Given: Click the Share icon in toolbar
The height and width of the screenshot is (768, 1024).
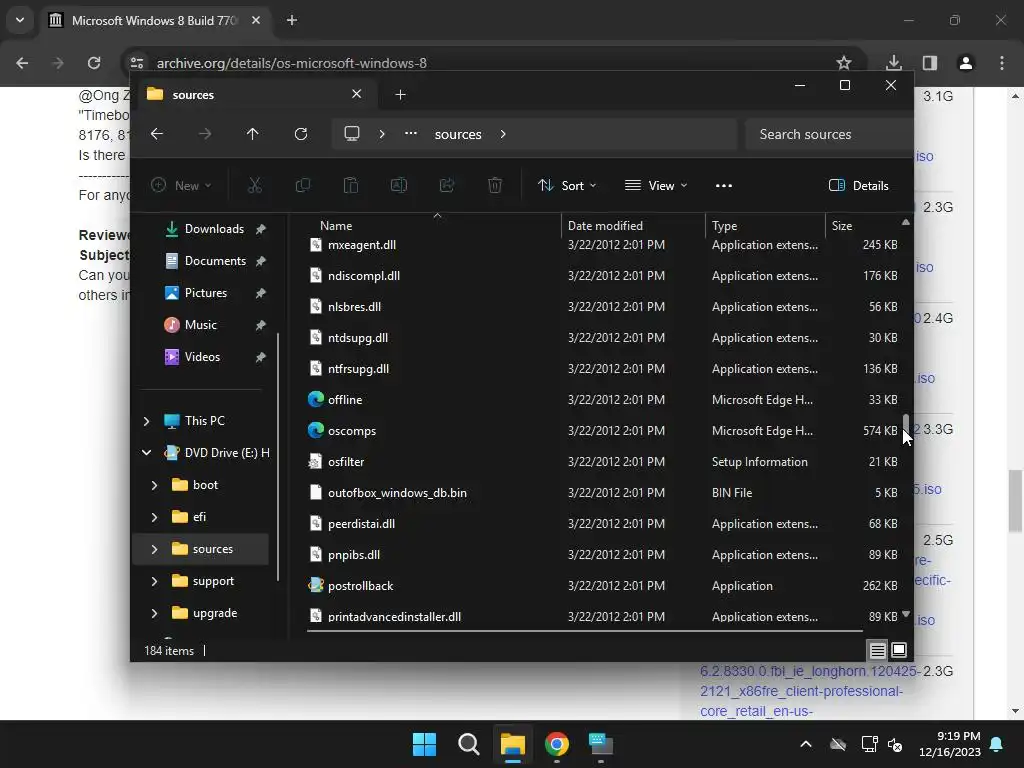Looking at the screenshot, I should [447, 185].
